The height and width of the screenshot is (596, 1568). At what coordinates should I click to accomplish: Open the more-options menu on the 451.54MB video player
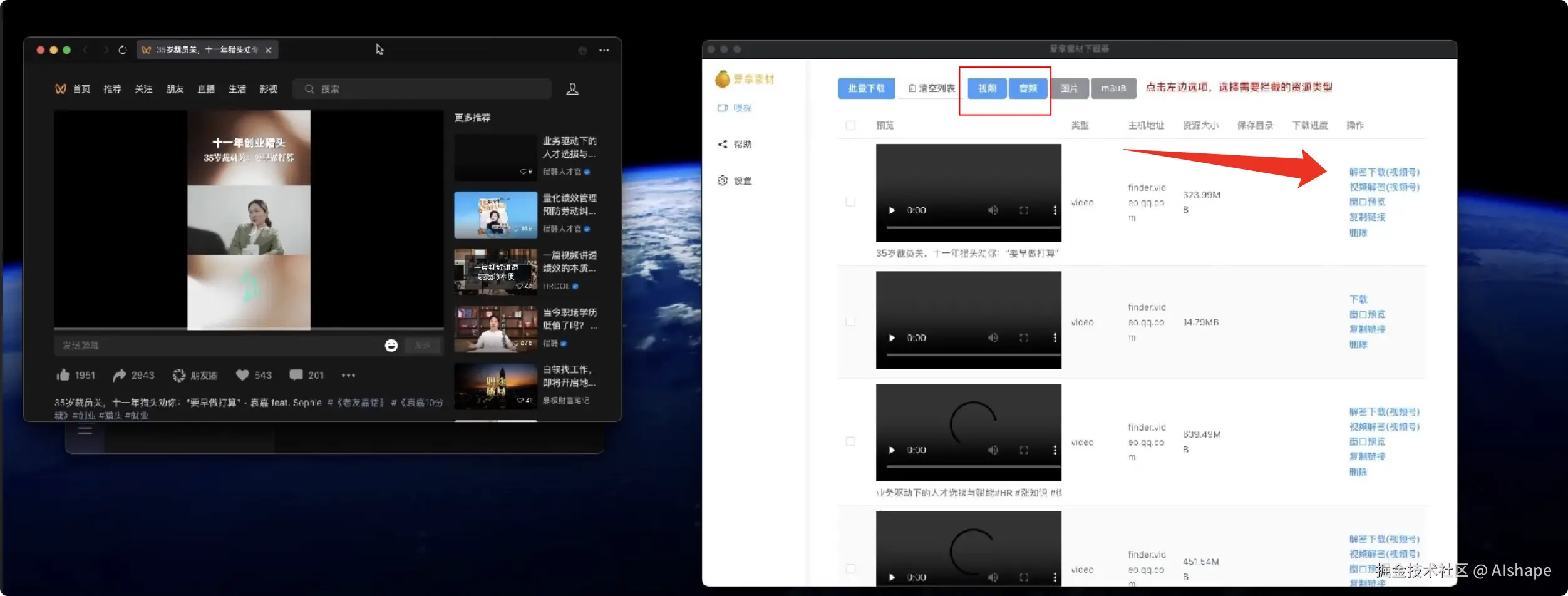(1055, 577)
